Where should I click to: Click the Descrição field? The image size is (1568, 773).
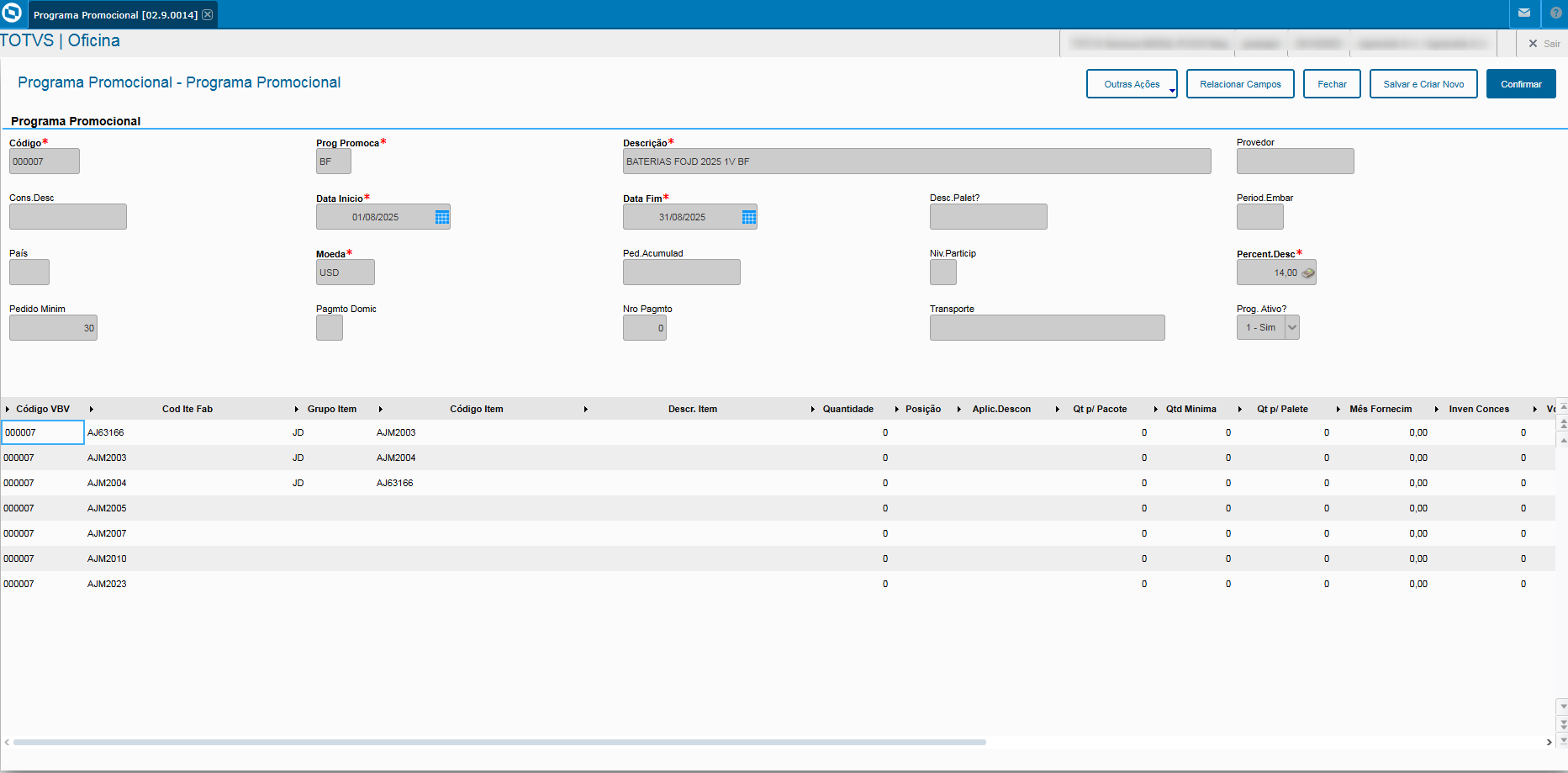point(917,161)
